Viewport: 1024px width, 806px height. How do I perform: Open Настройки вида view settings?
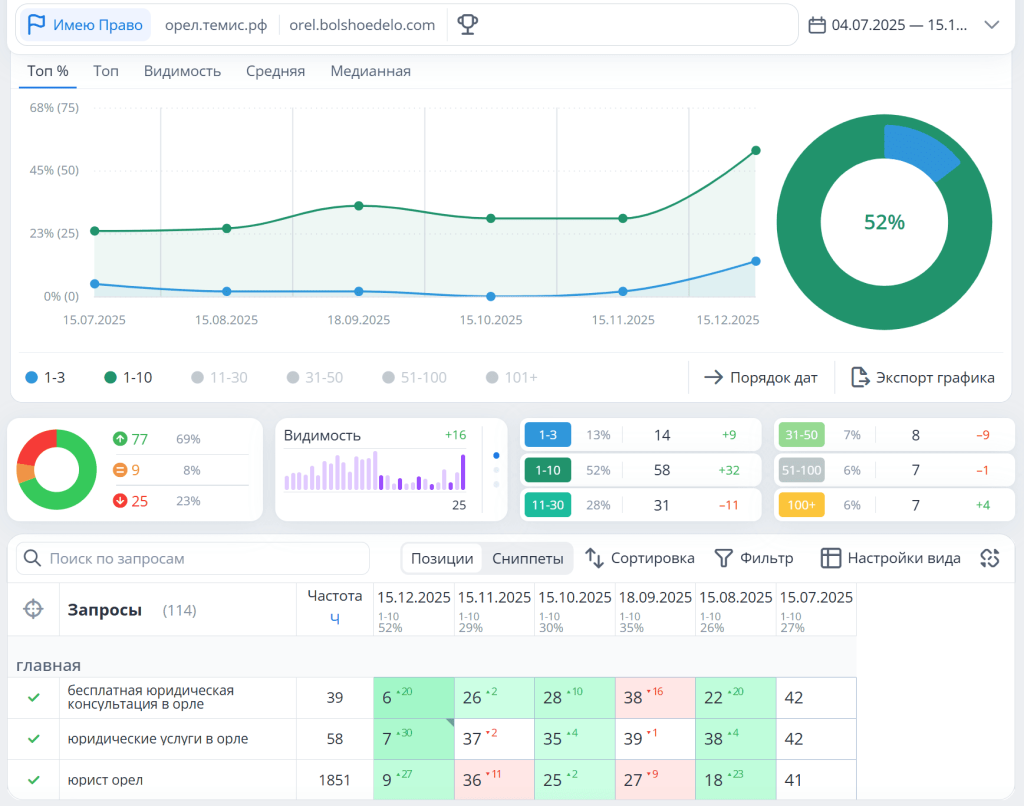tap(890, 558)
